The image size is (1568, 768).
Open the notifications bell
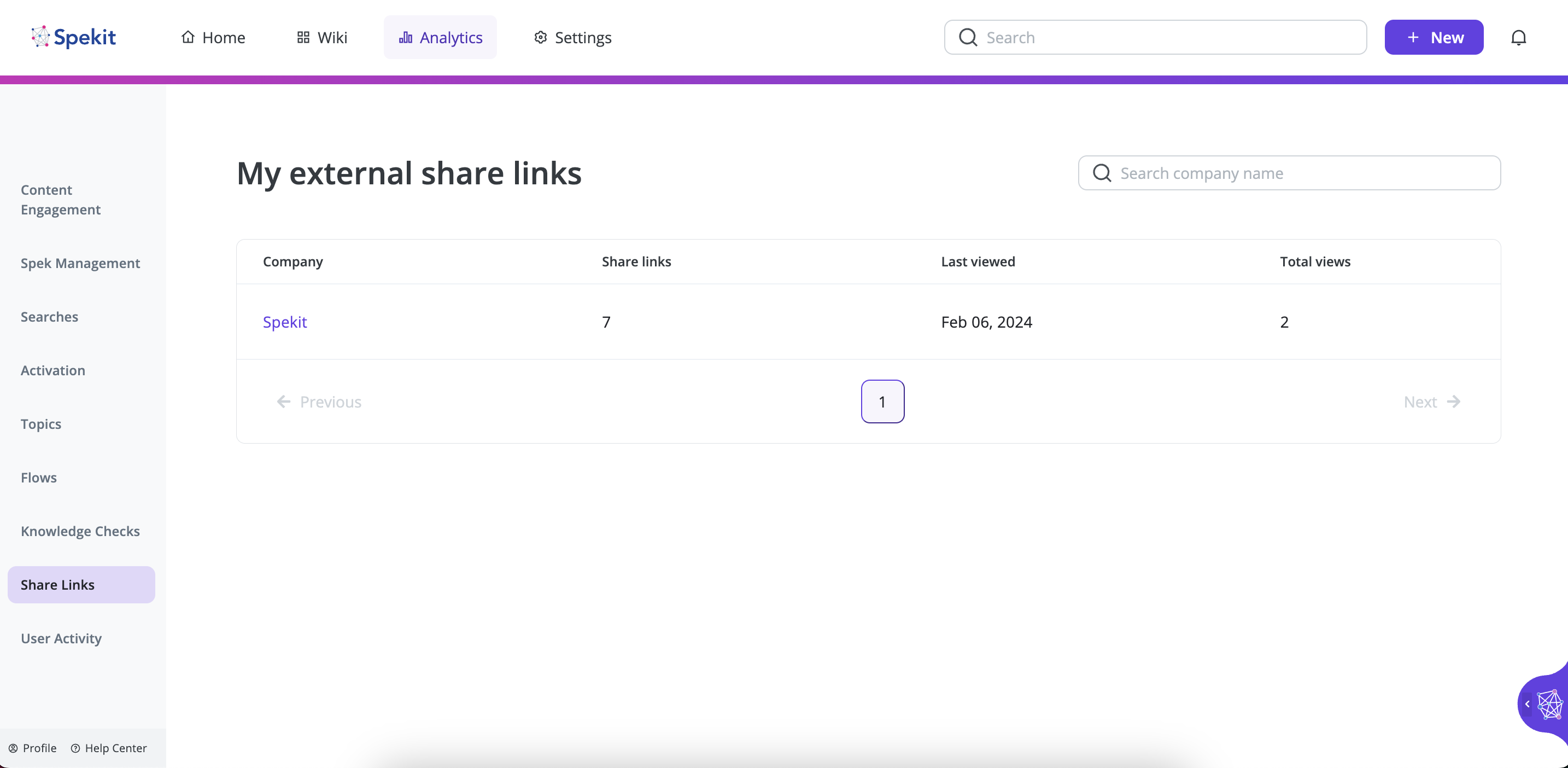click(x=1519, y=38)
